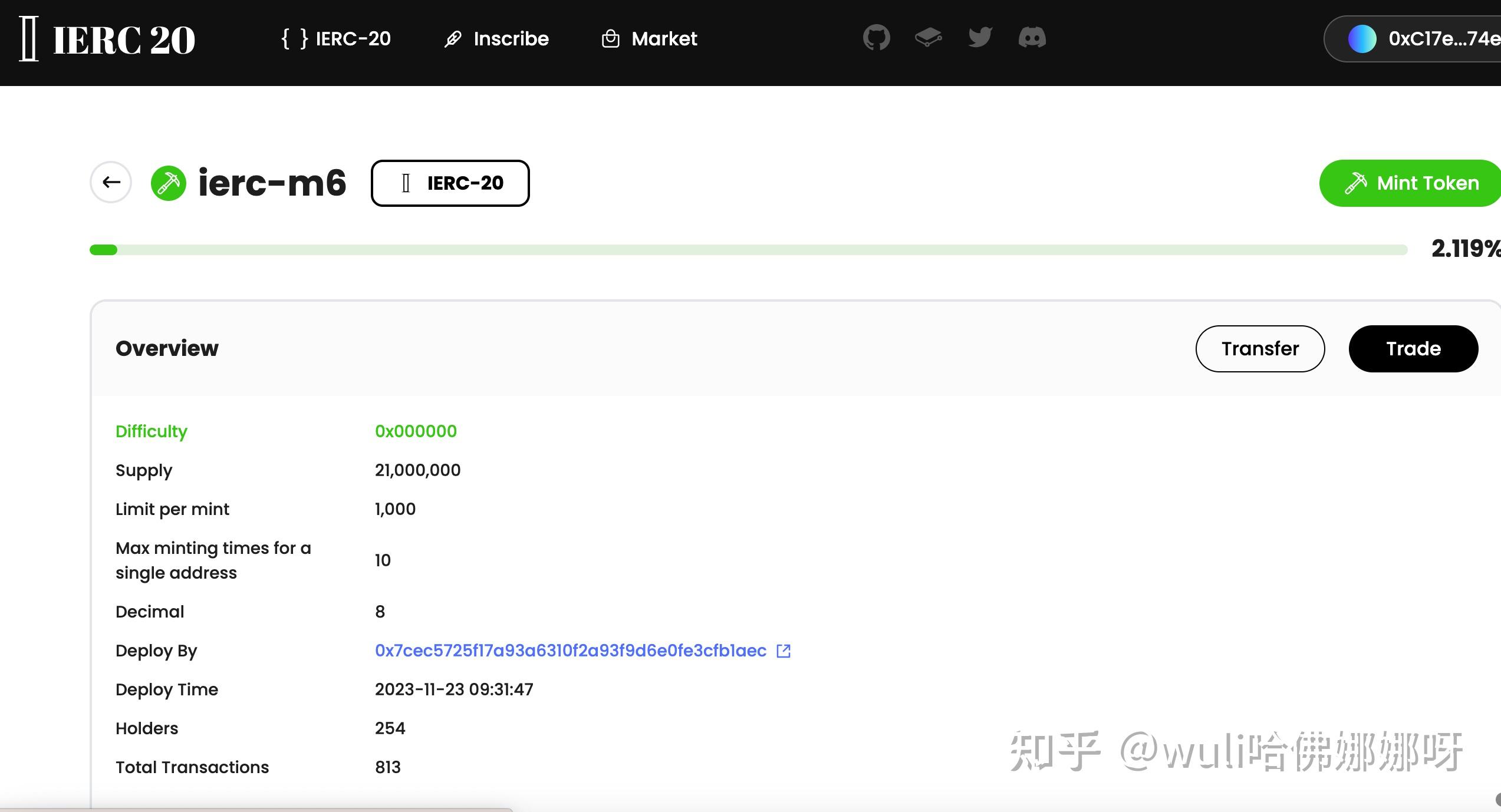Click the green pickaxe token icon beside ierc-m6
1501x812 pixels.
pyautogui.click(x=167, y=183)
